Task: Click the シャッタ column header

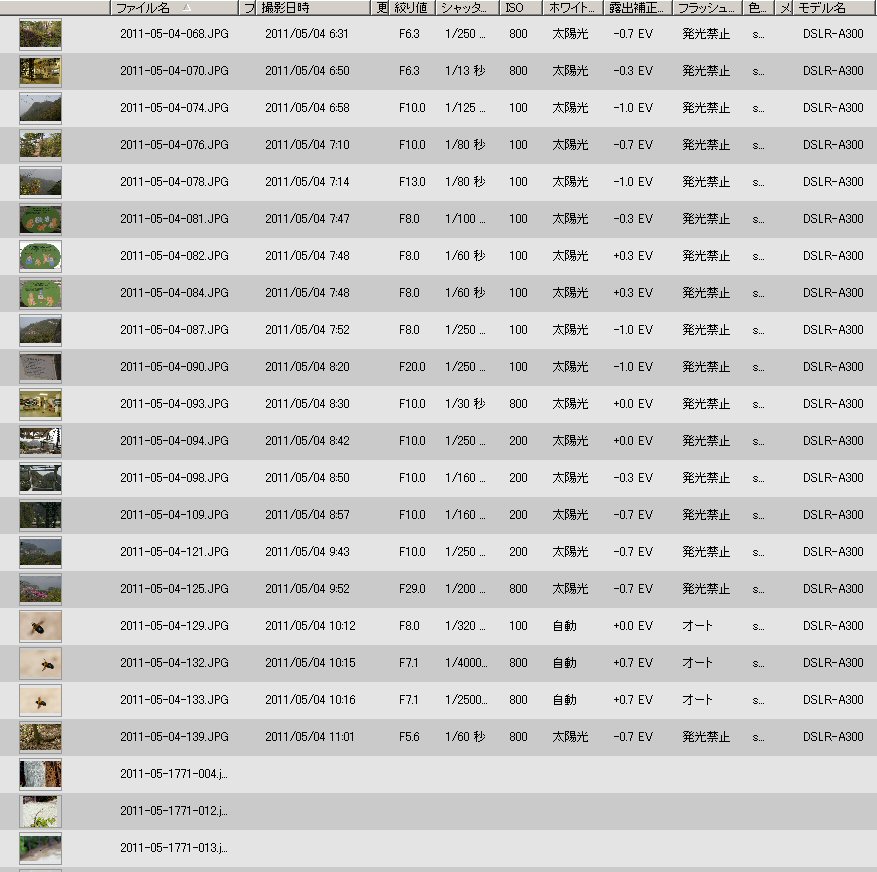Action: [x=467, y=8]
